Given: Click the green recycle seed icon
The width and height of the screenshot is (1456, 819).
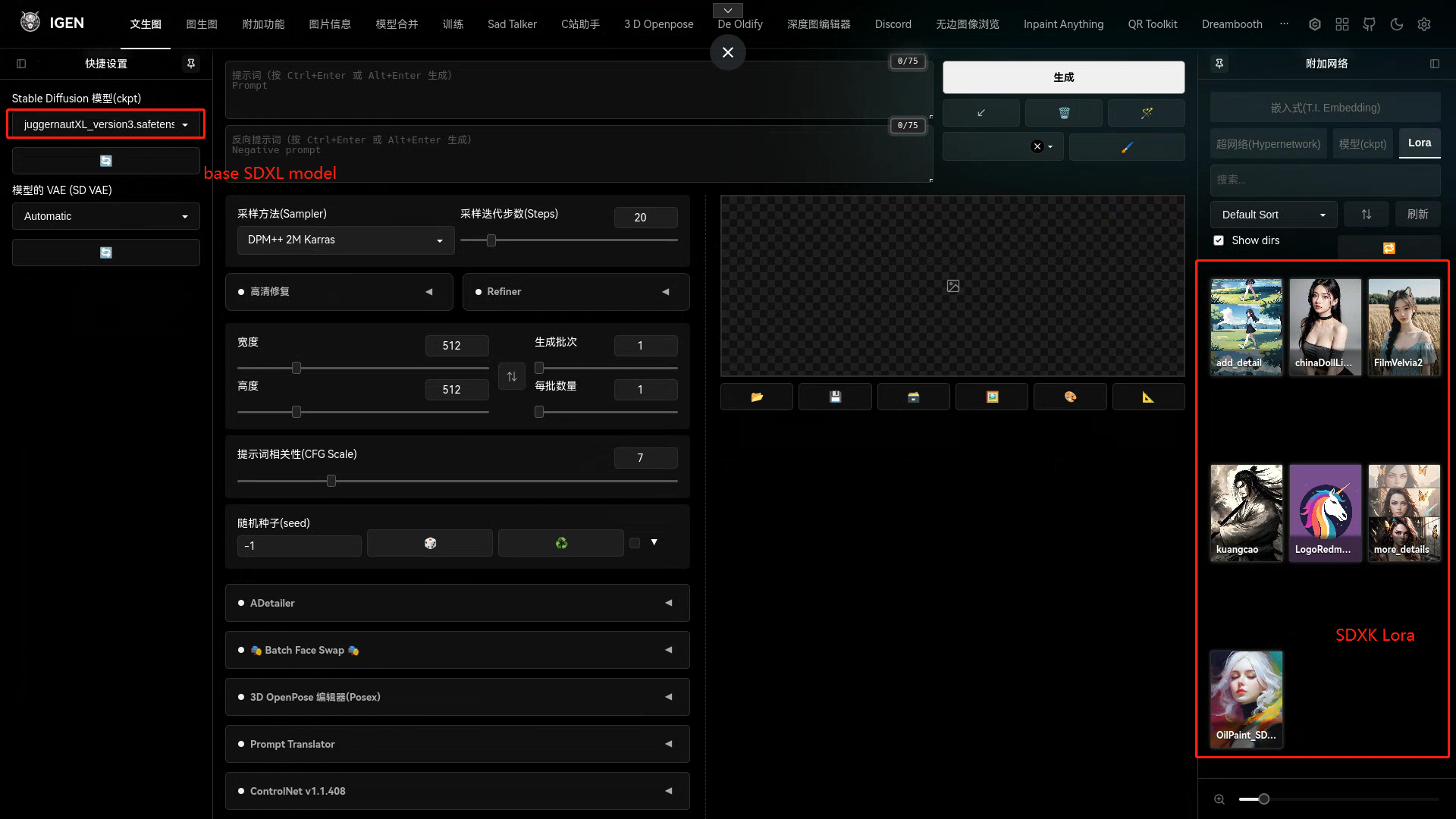Looking at the screenshot, I should click(561, 543).
